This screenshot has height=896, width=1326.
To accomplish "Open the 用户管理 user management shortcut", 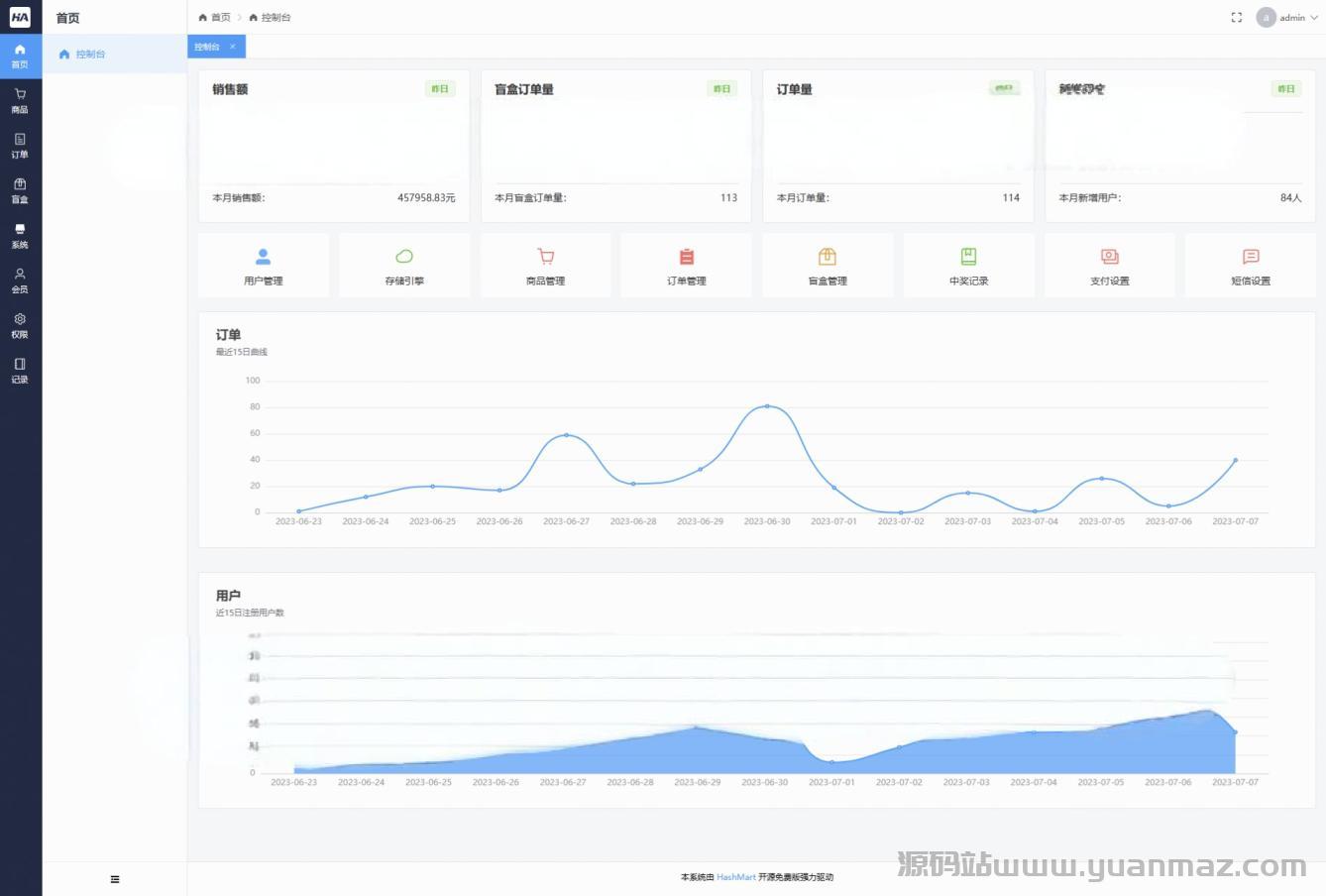I will click(264, 266).
